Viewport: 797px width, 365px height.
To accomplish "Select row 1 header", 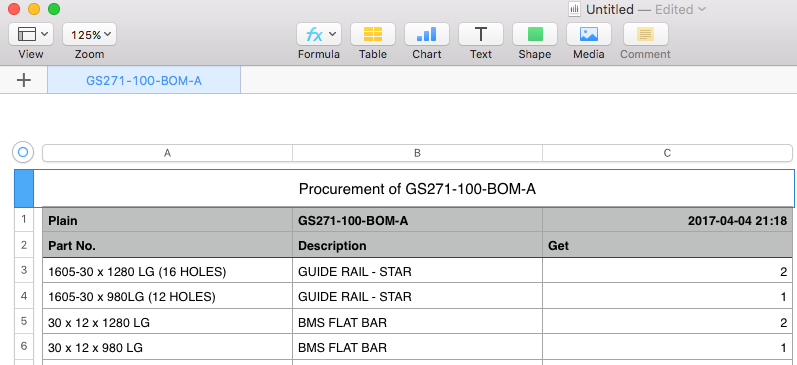I will [x=24, y=220].
